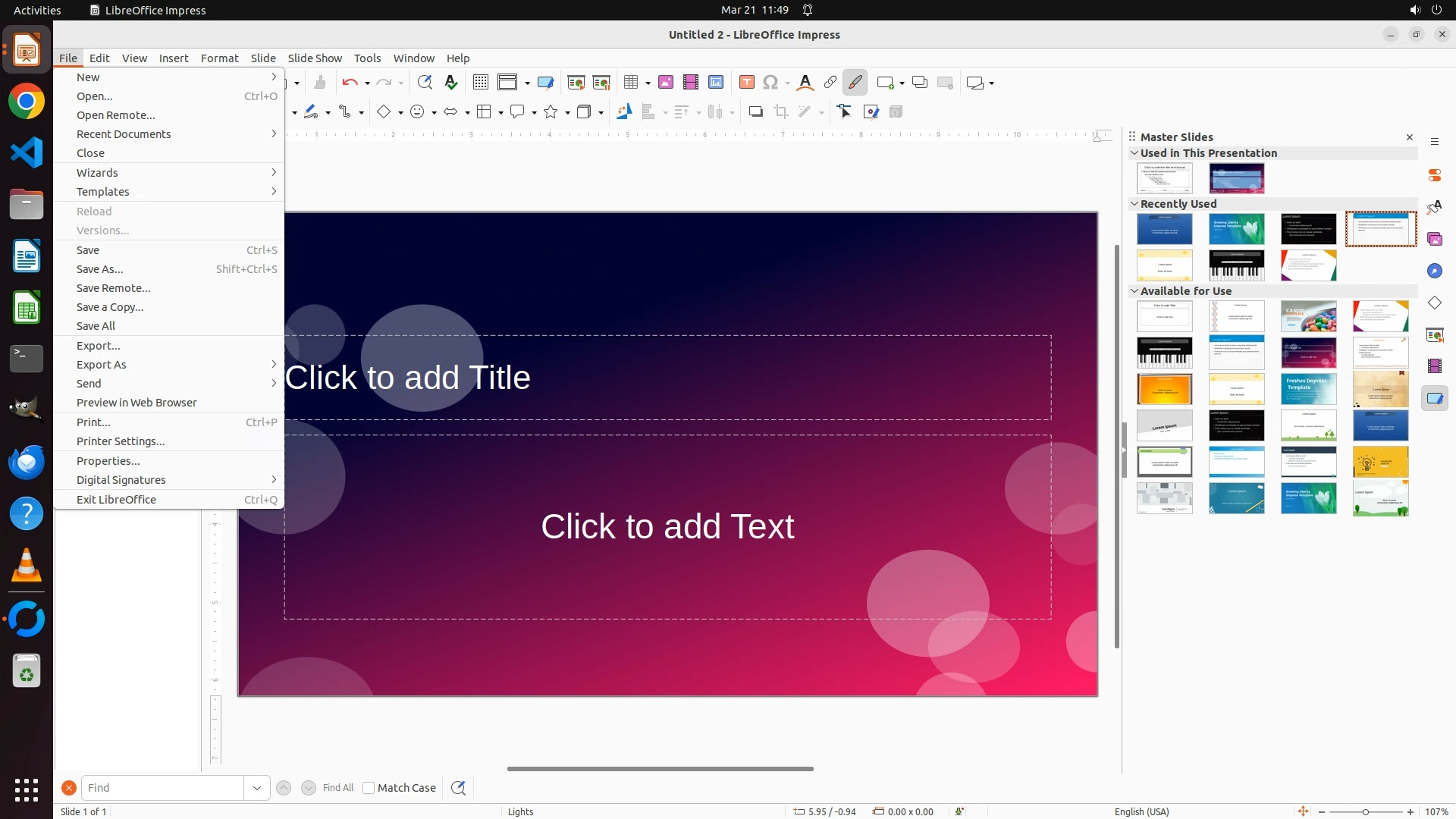Click the zoom slider in status bar
The height and width of the screenshot is (819, 1456).
[x=1366, y=812]
